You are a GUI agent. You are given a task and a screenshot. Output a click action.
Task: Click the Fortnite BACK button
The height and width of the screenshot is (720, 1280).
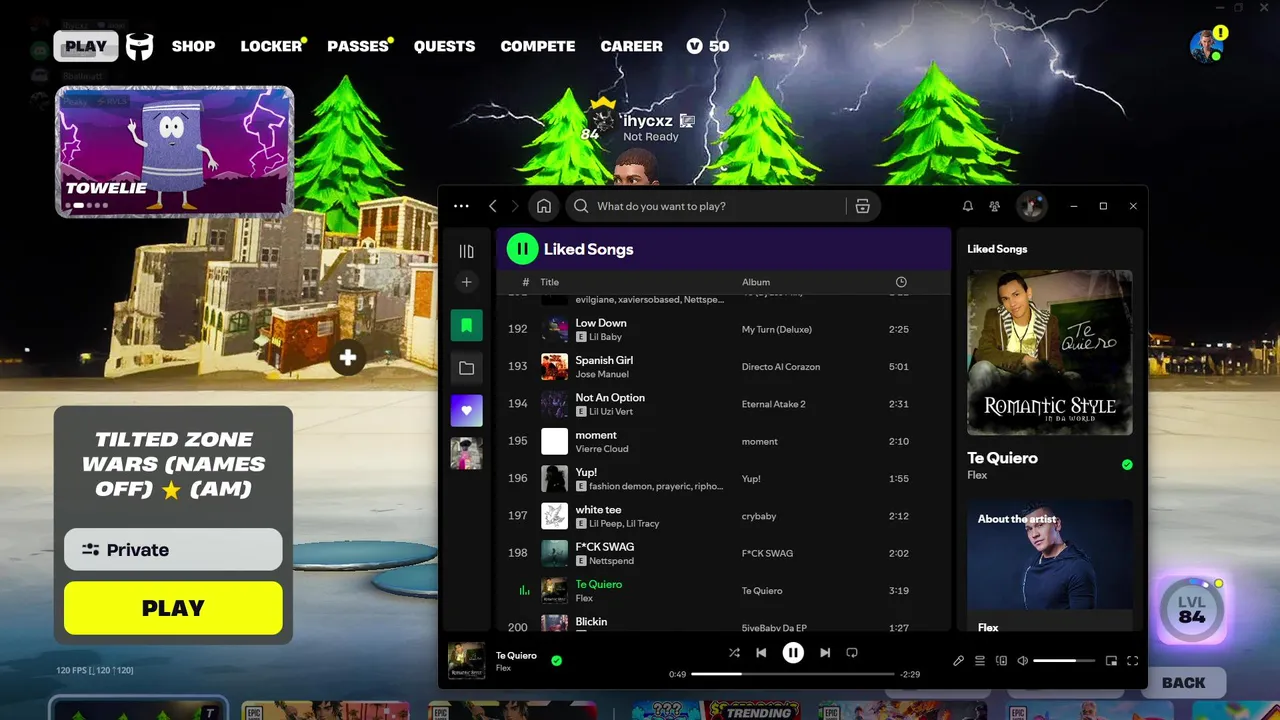tap(1183, 683)
